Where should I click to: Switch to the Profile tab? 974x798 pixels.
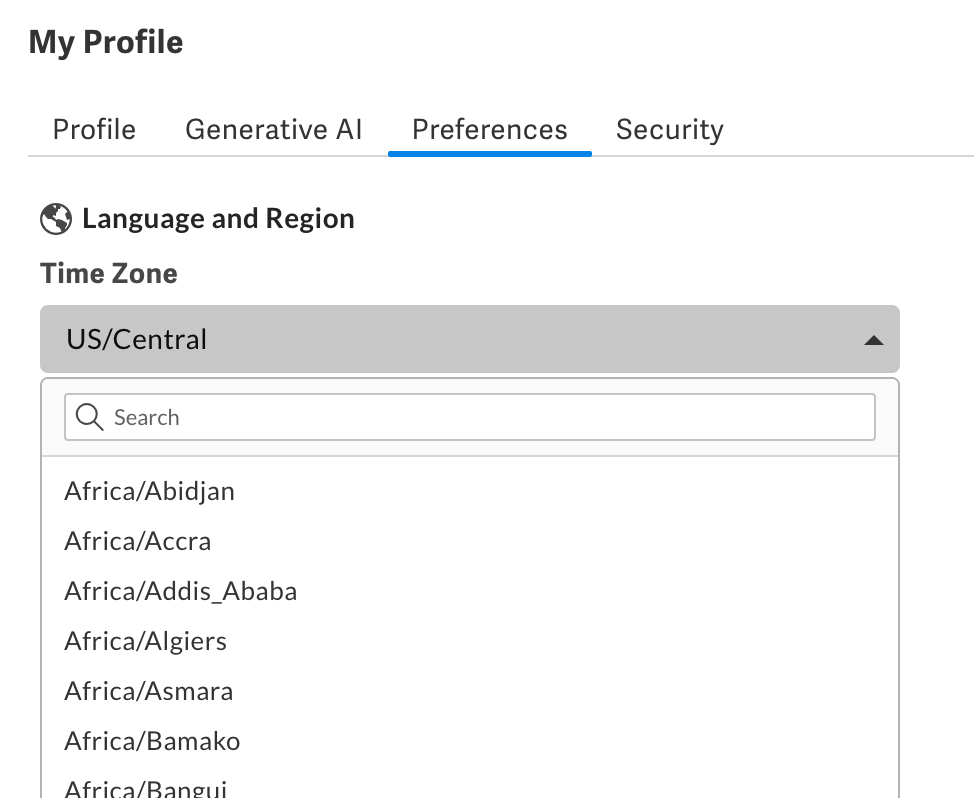coord(93,129)
